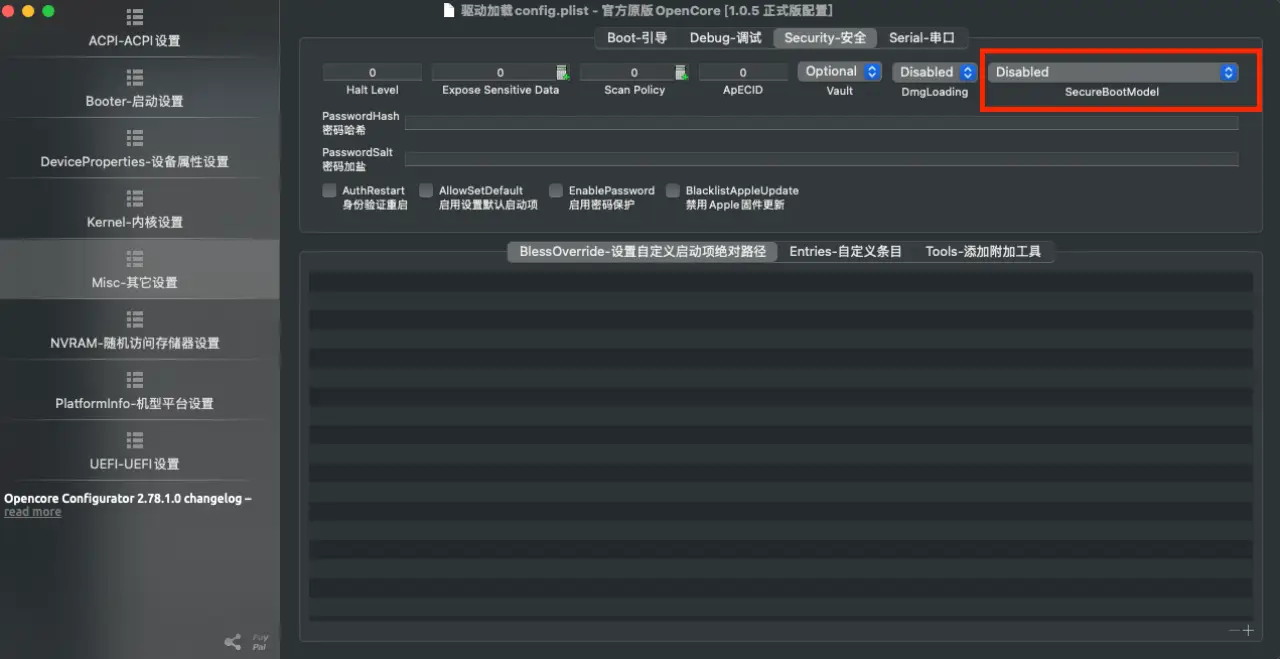
Task: Click the Kernel section list icon
Action: 135,198
